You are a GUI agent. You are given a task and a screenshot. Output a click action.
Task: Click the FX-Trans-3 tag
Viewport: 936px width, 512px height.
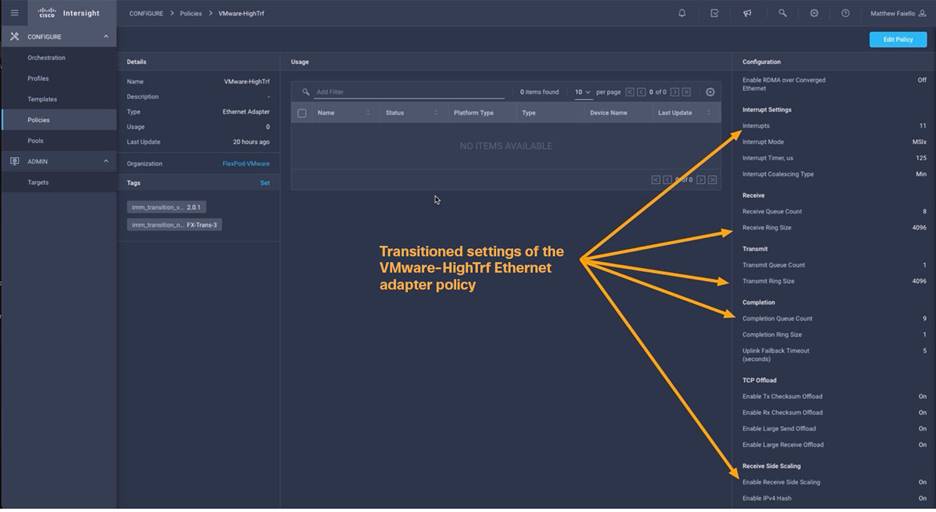[x=174, y=225]
